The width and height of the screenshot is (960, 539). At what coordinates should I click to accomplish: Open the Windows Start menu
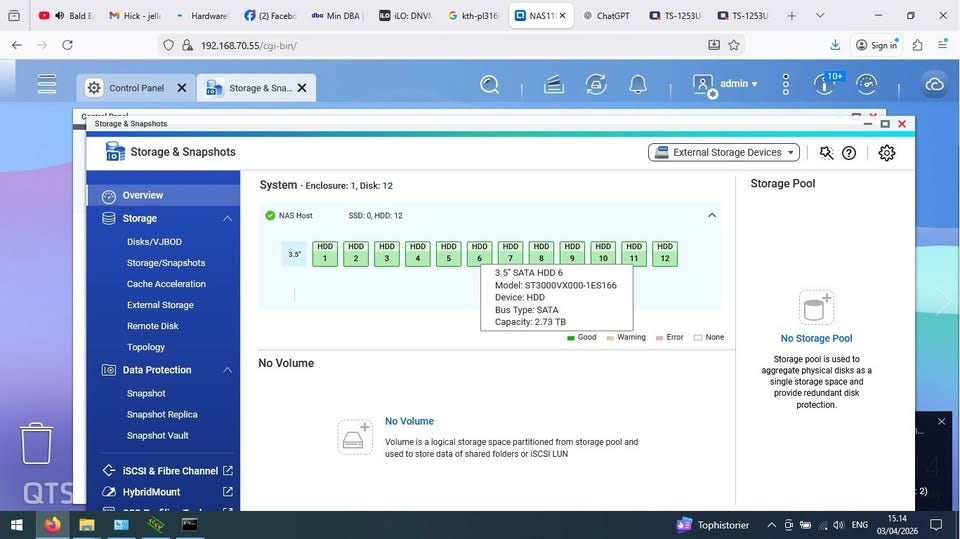tap(17, 525)
